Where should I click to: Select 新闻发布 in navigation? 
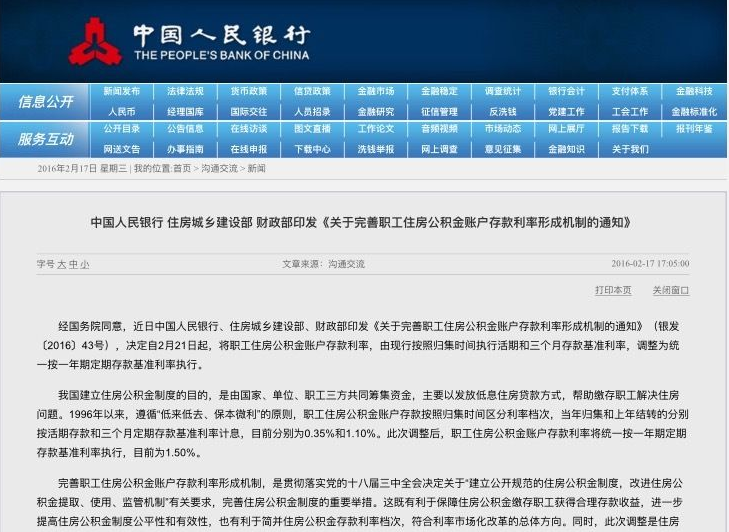pyautogui.click(x=121, y=92)
